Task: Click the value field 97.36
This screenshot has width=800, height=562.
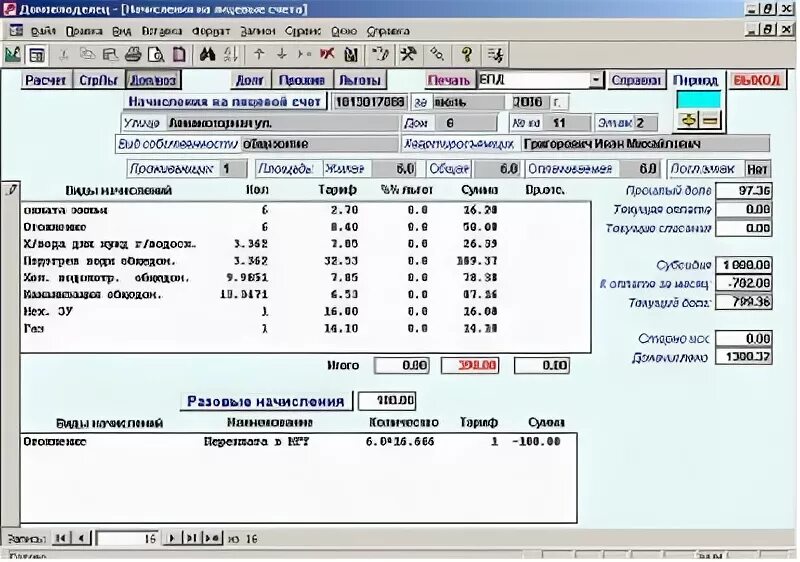Action: click(744, 191)
